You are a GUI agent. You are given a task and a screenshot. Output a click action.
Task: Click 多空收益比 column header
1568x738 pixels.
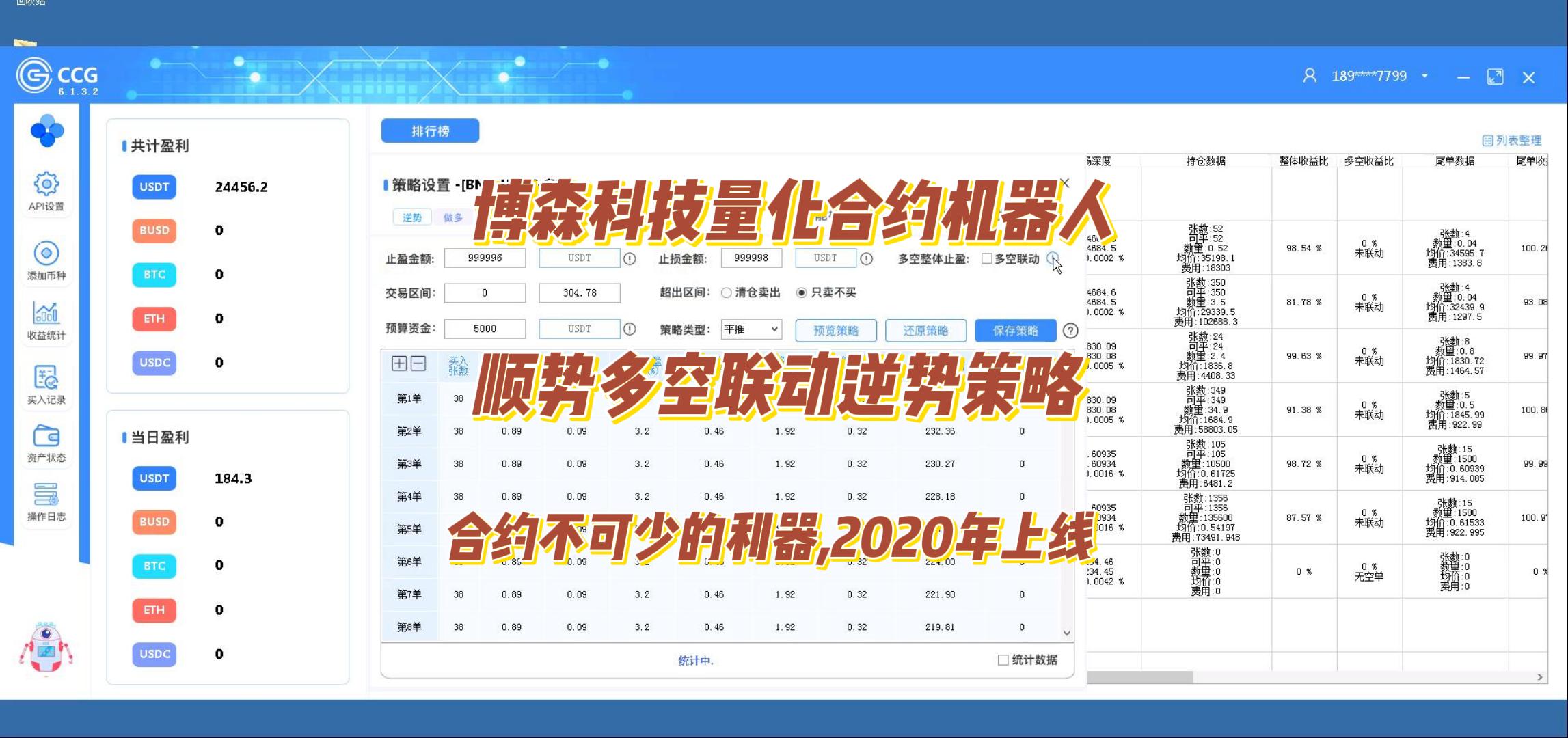(1368, 161)
